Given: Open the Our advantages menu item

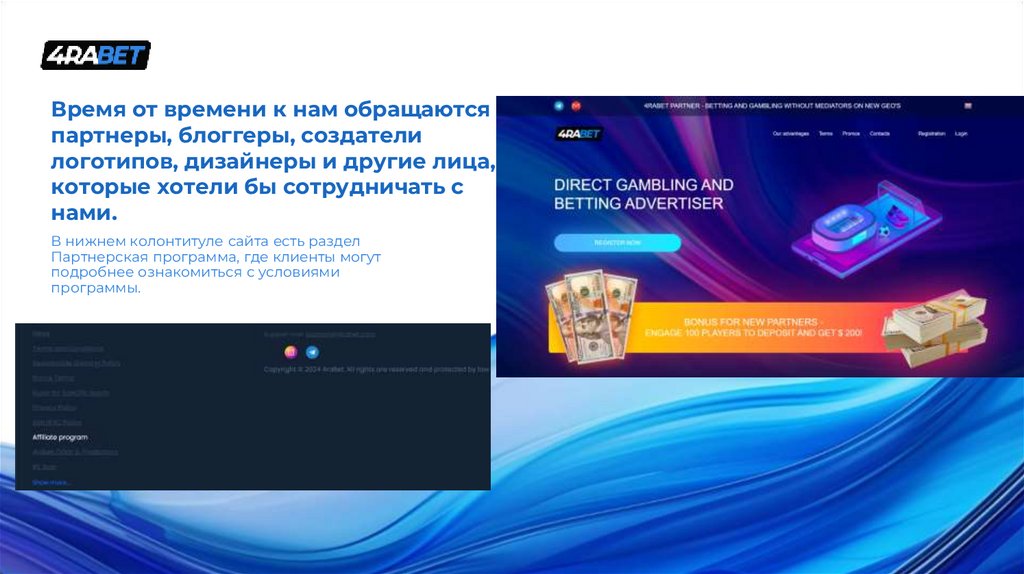Looking at the screenshot, I should 791,134.
